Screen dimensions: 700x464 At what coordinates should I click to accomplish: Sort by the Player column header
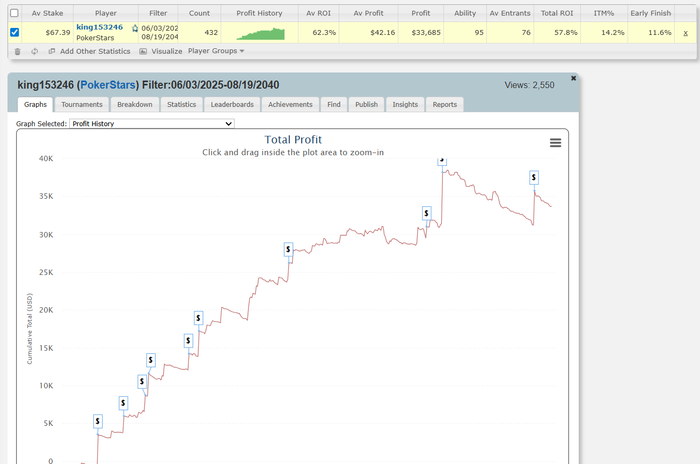106,13
